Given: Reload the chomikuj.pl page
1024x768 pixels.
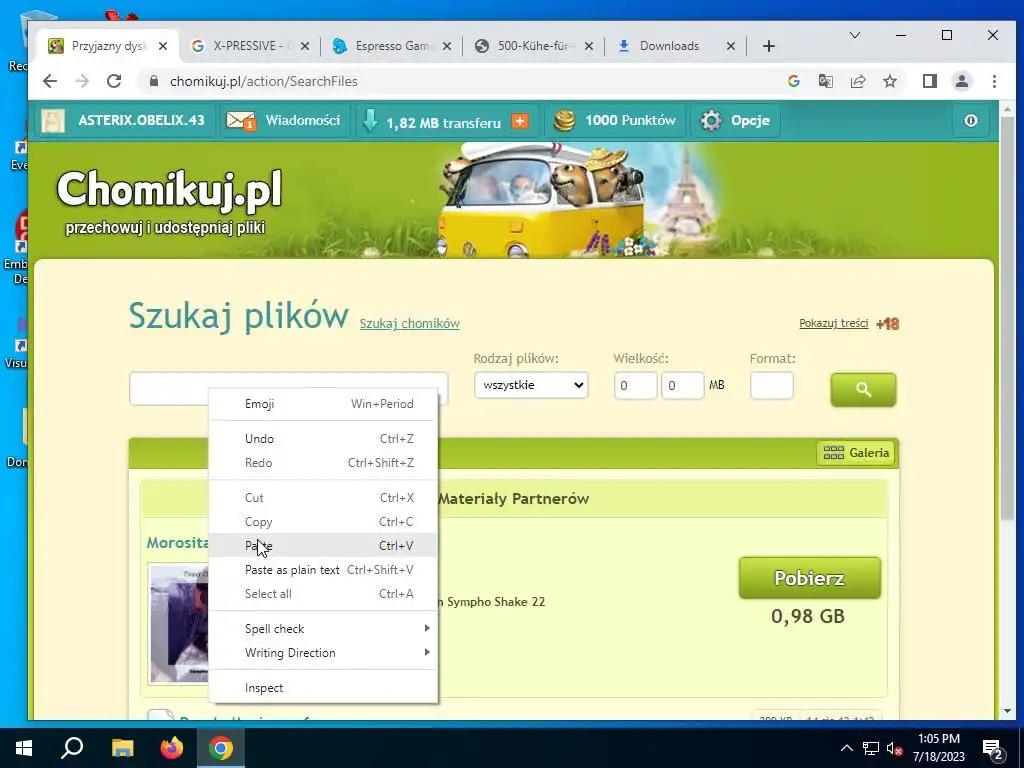Looking at the screenshot, I should coord(114,81).
